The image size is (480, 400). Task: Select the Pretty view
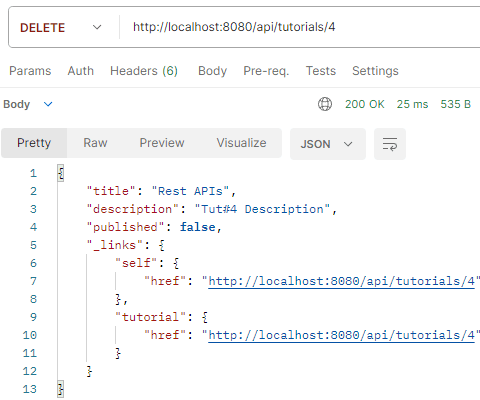pyautogui.click(x=34, y=143)
